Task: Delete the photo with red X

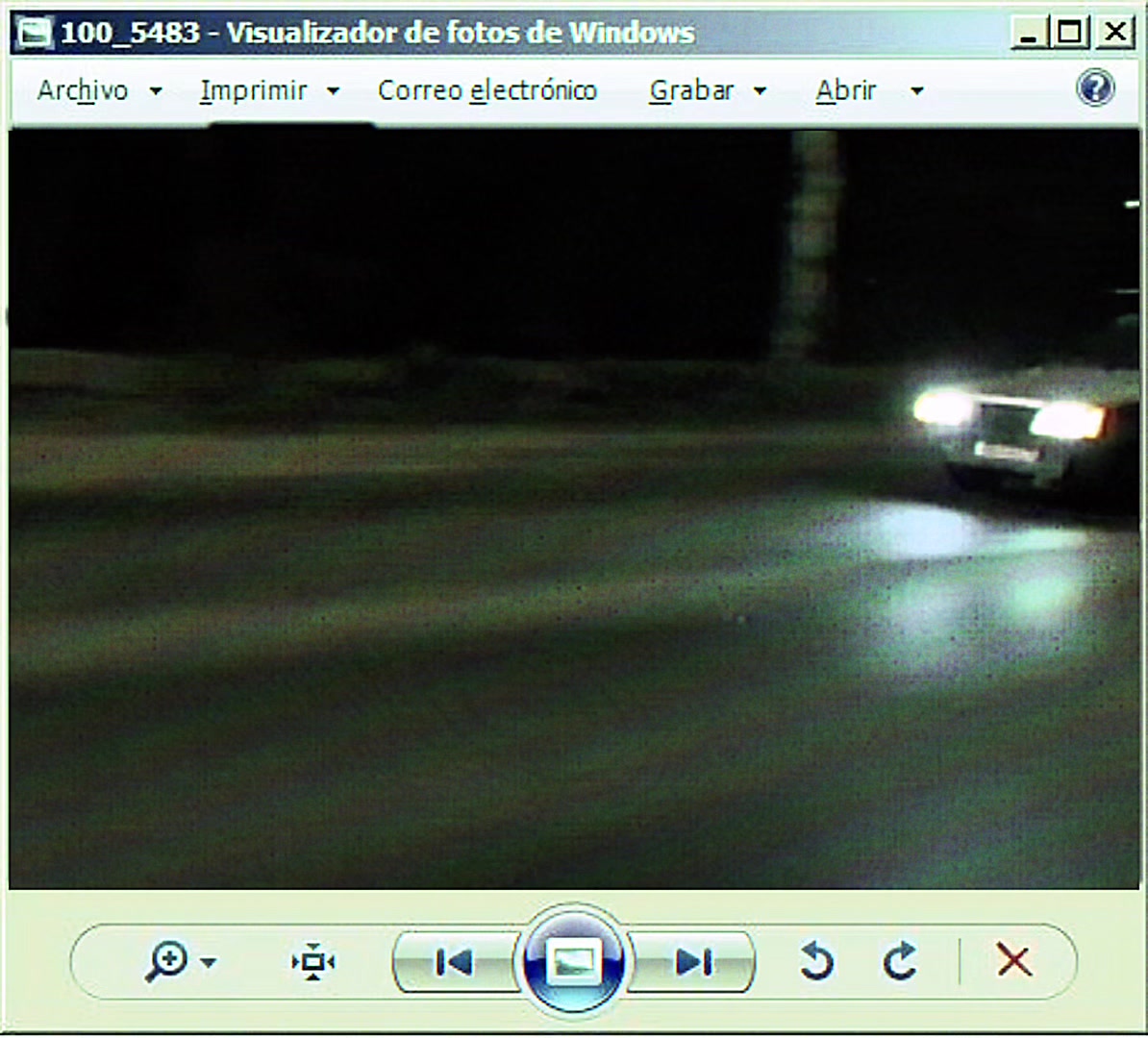Action: tap(1014, 960)
